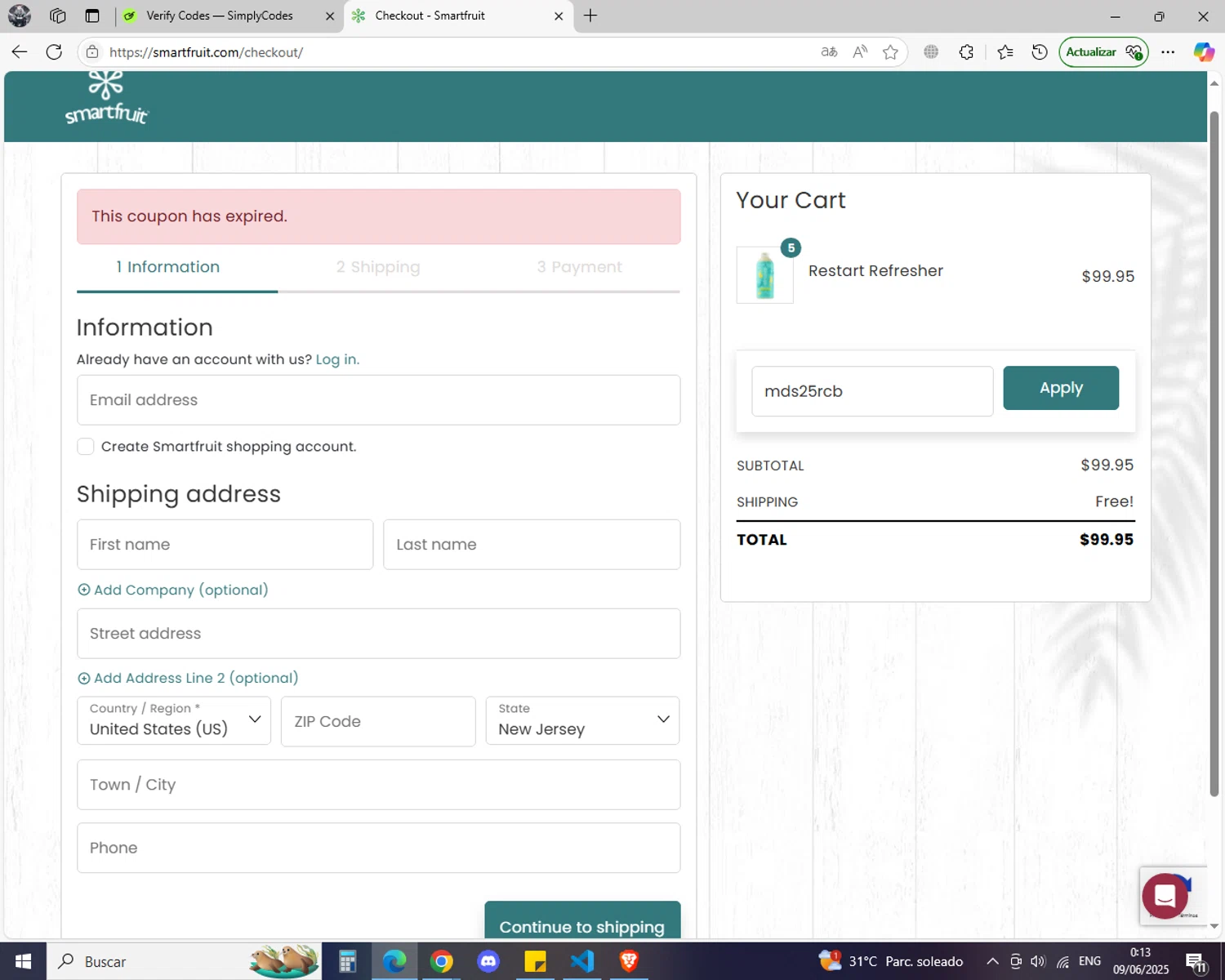Open Brave browser from the taskbar
The height and width of the screenshot is (980, 1225).
coord(629,961)
